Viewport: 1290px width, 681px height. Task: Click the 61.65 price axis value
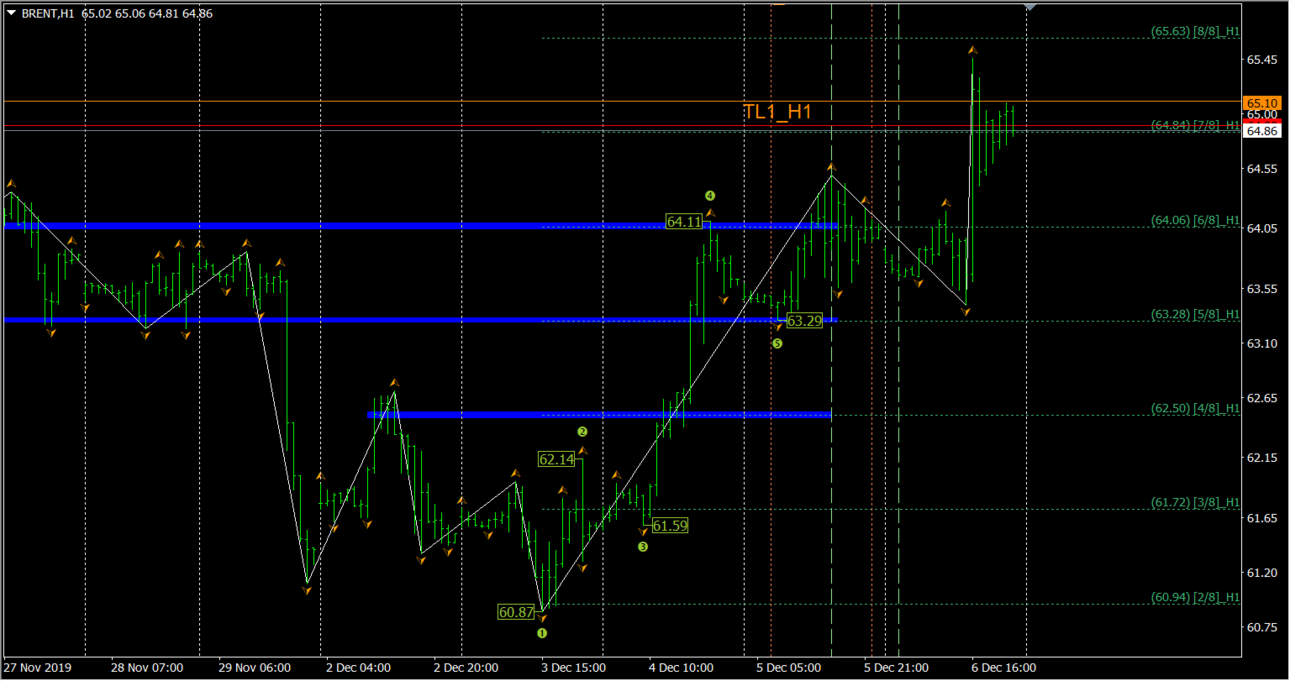point(1261,518)
